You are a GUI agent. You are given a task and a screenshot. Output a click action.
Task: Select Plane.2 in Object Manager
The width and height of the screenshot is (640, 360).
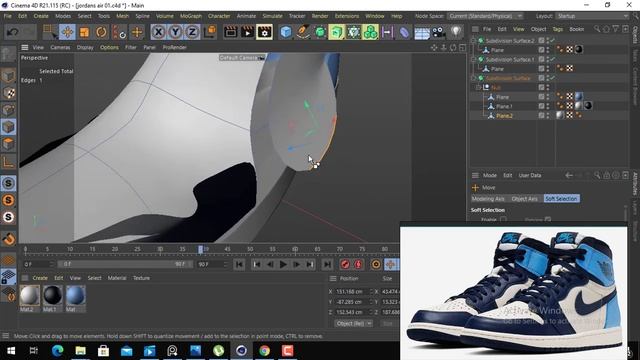[x=504, y=116]
